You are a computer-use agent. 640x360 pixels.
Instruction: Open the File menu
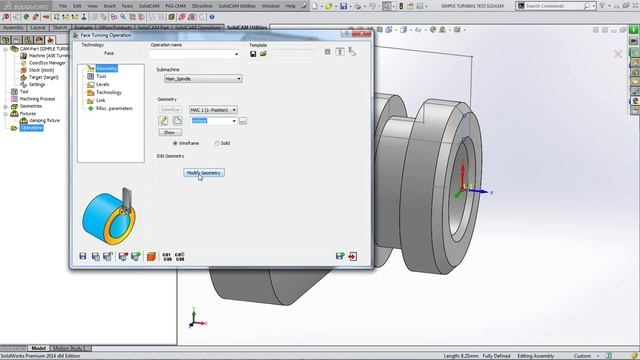63,6
